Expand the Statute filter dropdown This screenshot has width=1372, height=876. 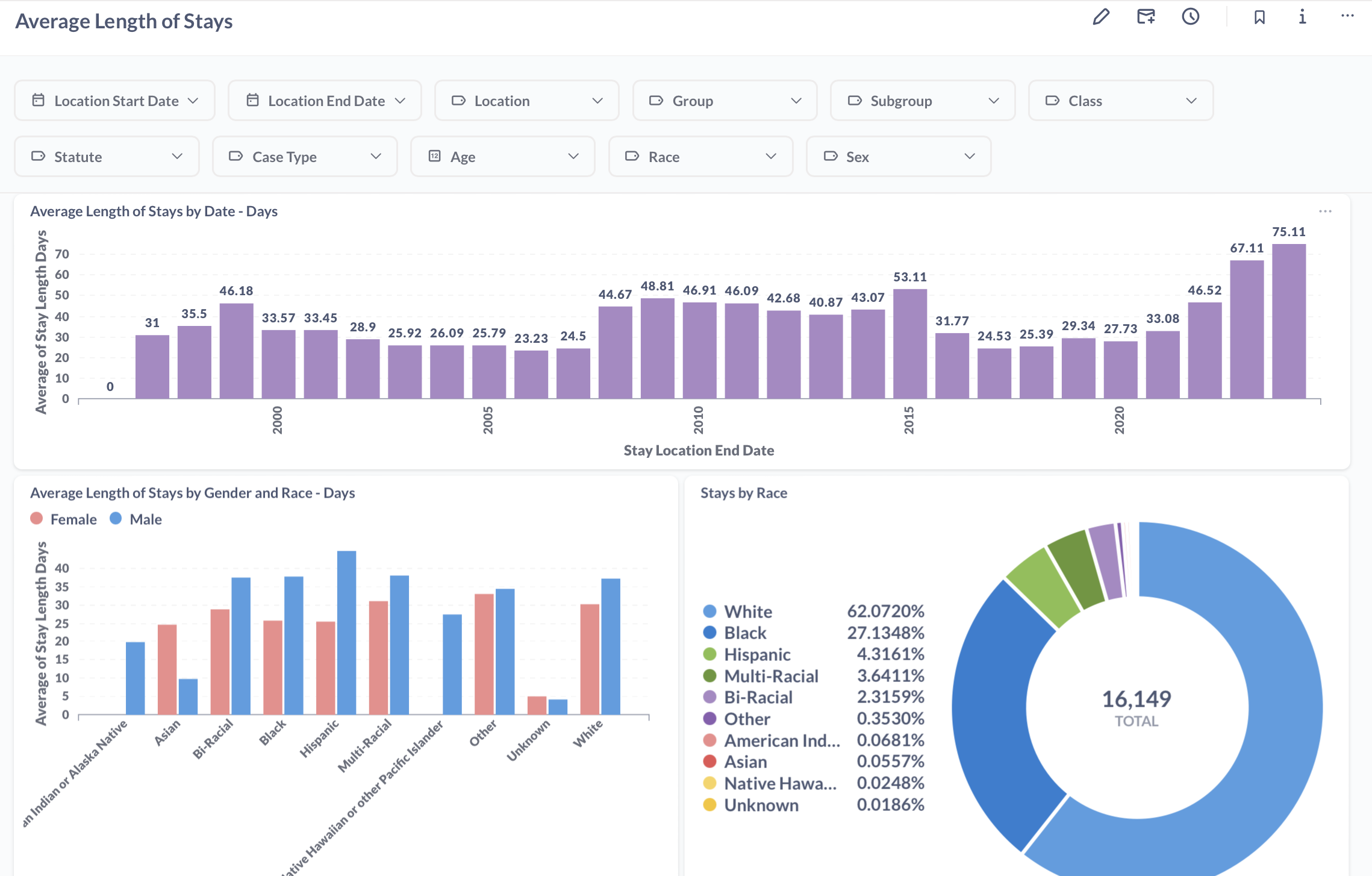pos(107,157)
